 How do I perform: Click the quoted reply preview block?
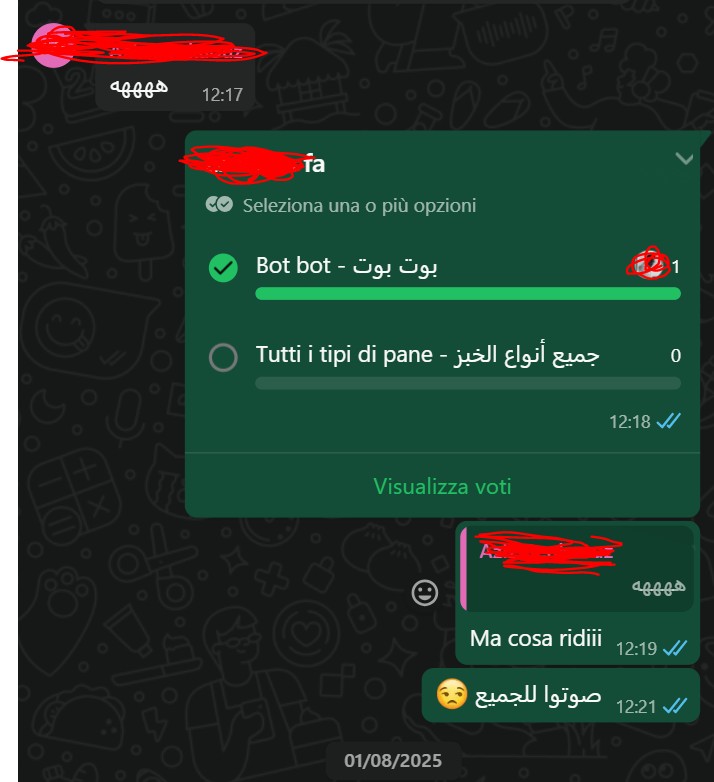pyautogui.click(x=577, y=569)
